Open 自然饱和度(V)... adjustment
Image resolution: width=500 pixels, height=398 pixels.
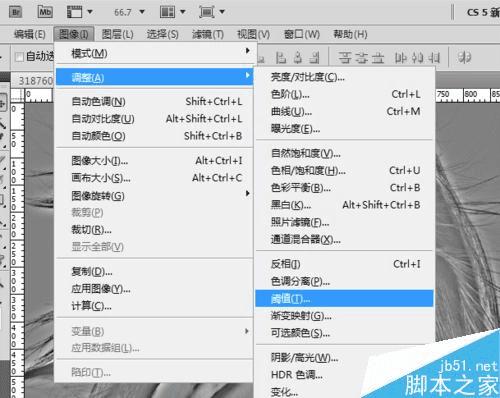tap(345, 153)
